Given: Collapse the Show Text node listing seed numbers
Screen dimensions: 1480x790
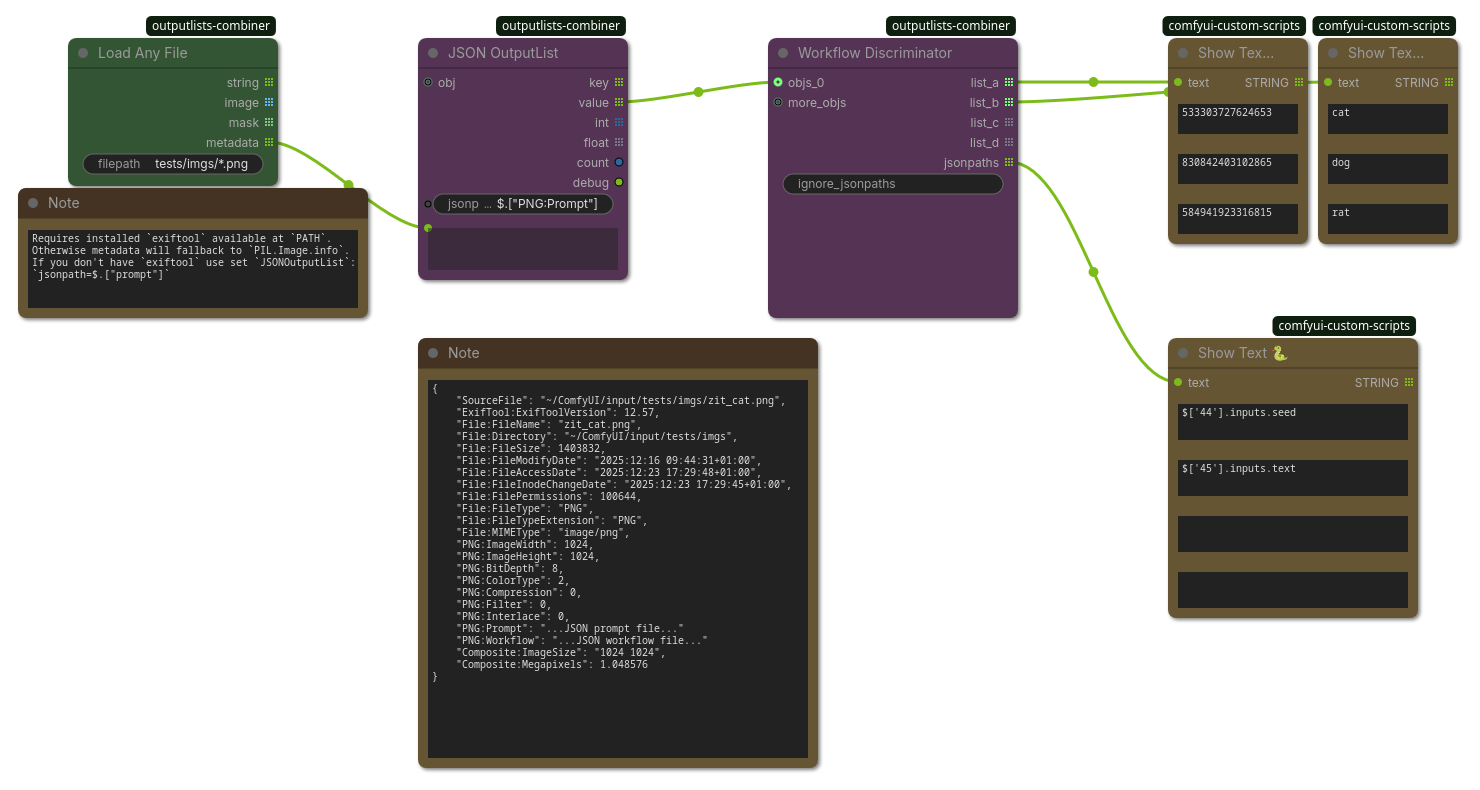Looking at the screenshot, I should [x=1184, y=53].
